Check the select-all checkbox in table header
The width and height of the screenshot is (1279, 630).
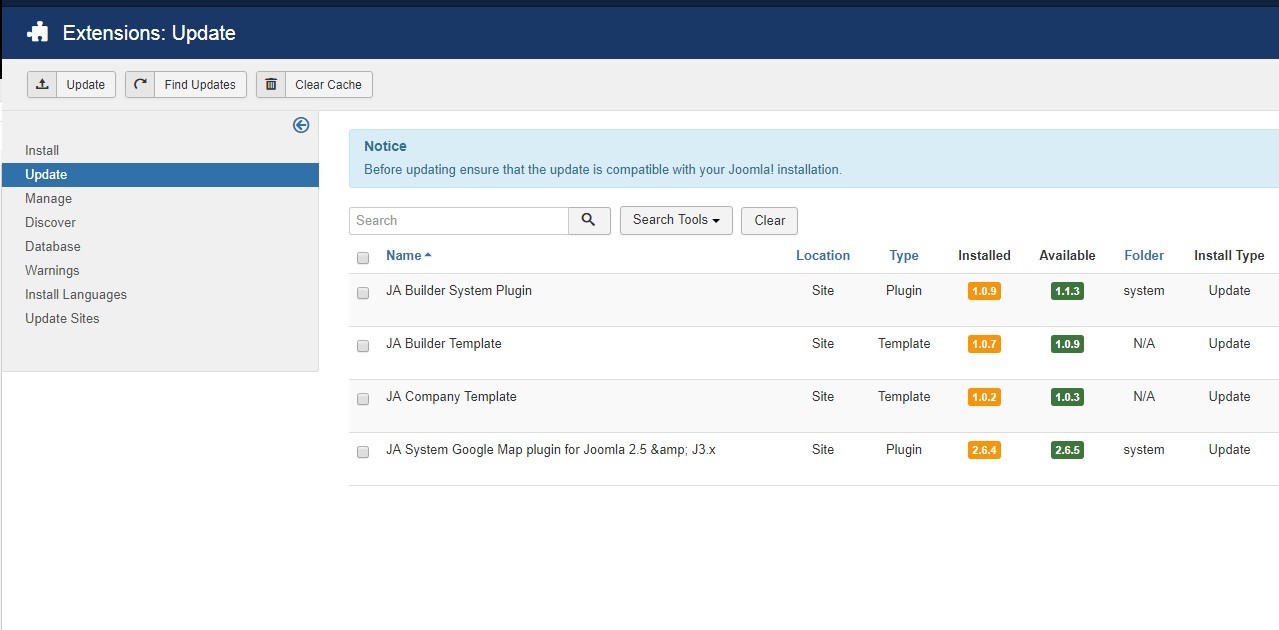click(363, 257)
